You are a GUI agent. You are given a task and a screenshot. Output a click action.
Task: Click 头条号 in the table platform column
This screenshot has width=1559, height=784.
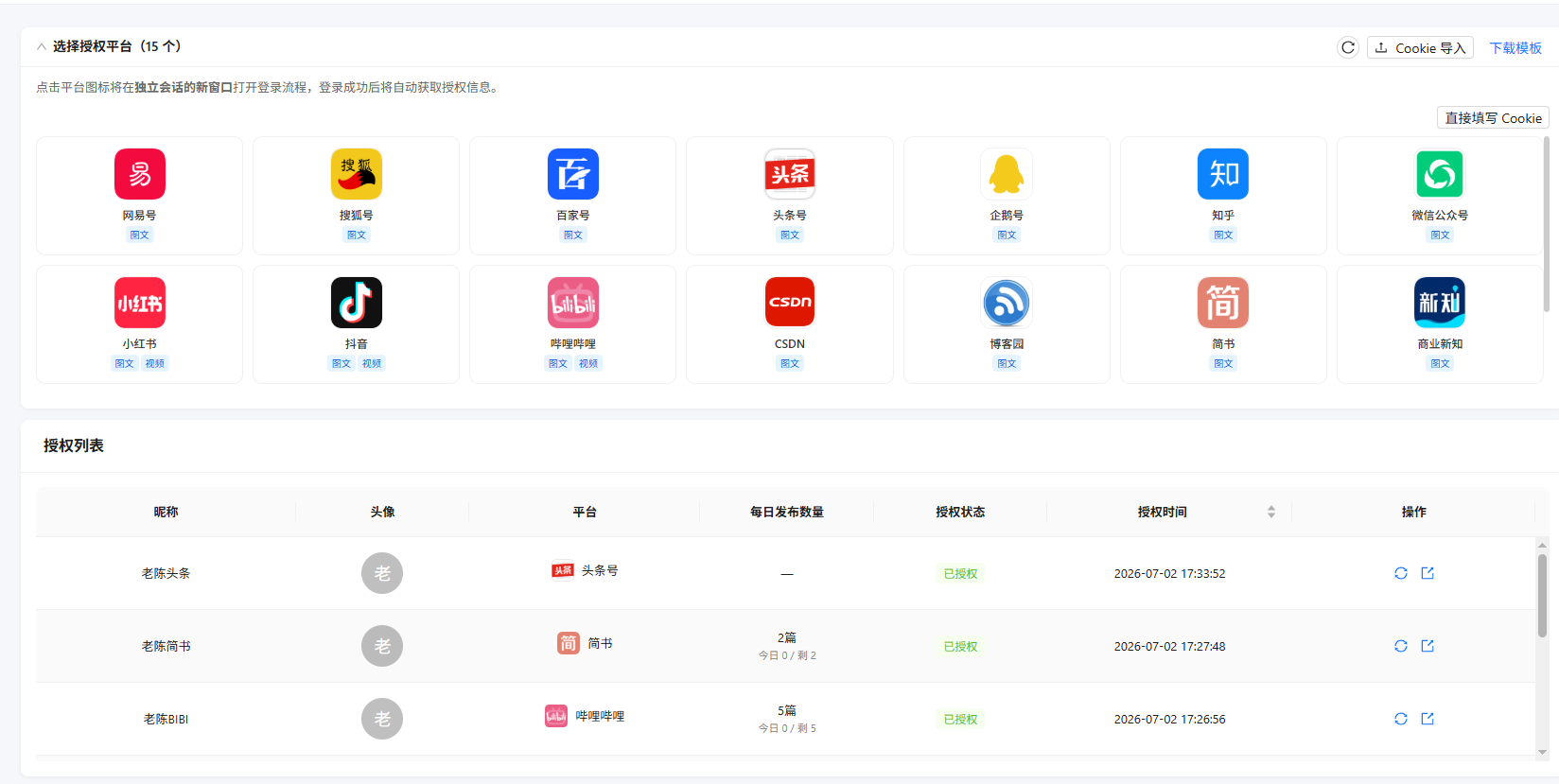pos(600,570)
